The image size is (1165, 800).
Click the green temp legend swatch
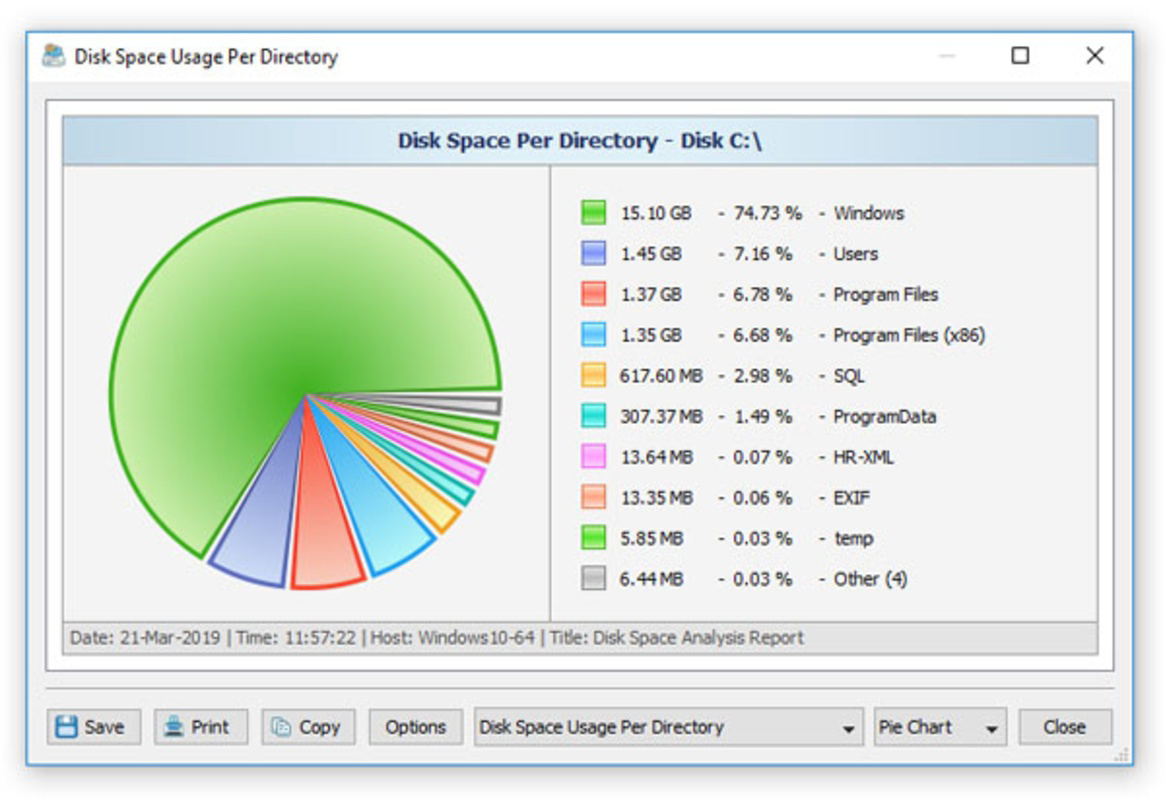click(x=593, y=538)
